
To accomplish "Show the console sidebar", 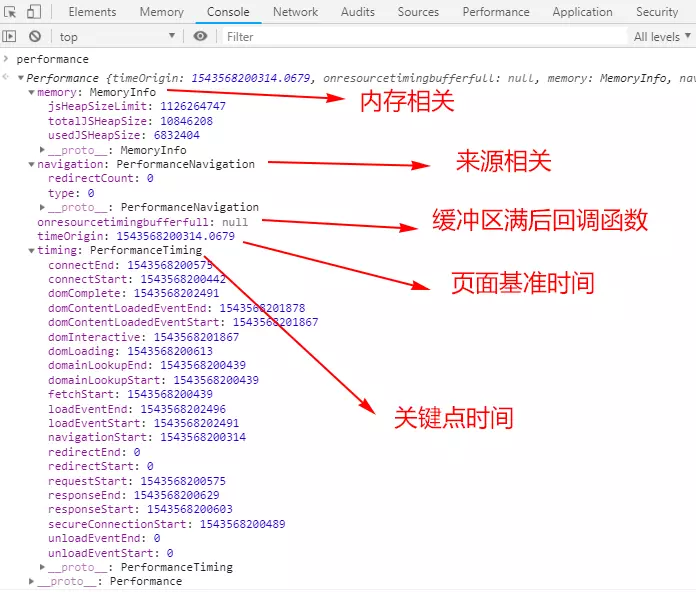I will [x=10, y=37].
